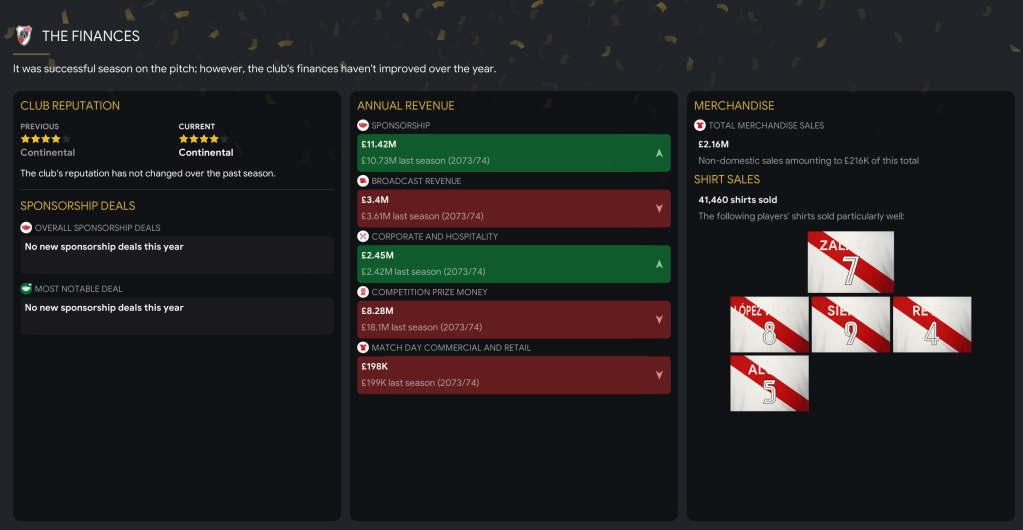Screen dimensions: 1023x530
Task: Click the down arrow on the £8.28M prize money row
Action: (x=659, y=320)
